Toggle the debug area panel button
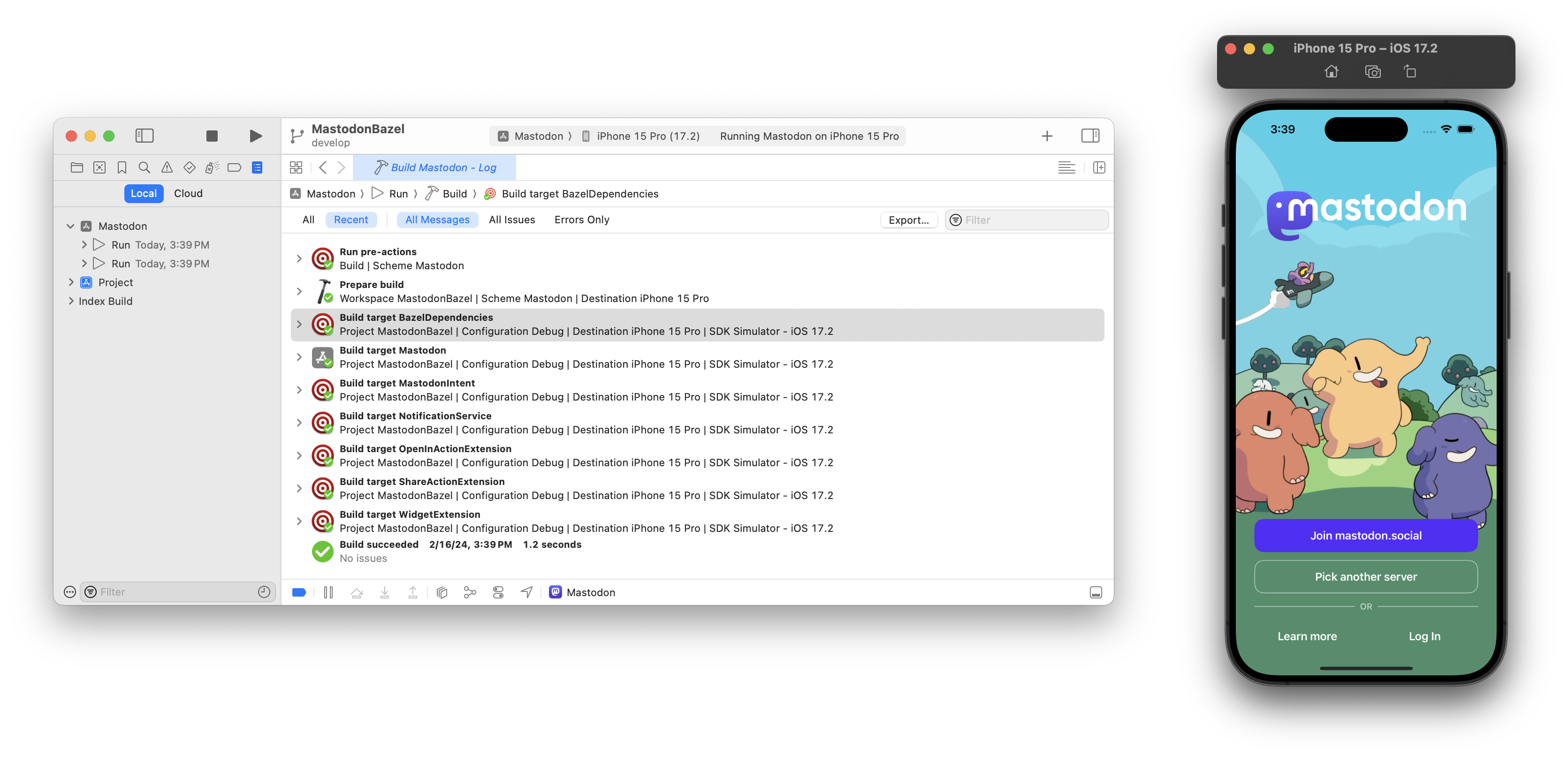The height and width of the screenshot is (757, 1568). [x=1096, y=593]
